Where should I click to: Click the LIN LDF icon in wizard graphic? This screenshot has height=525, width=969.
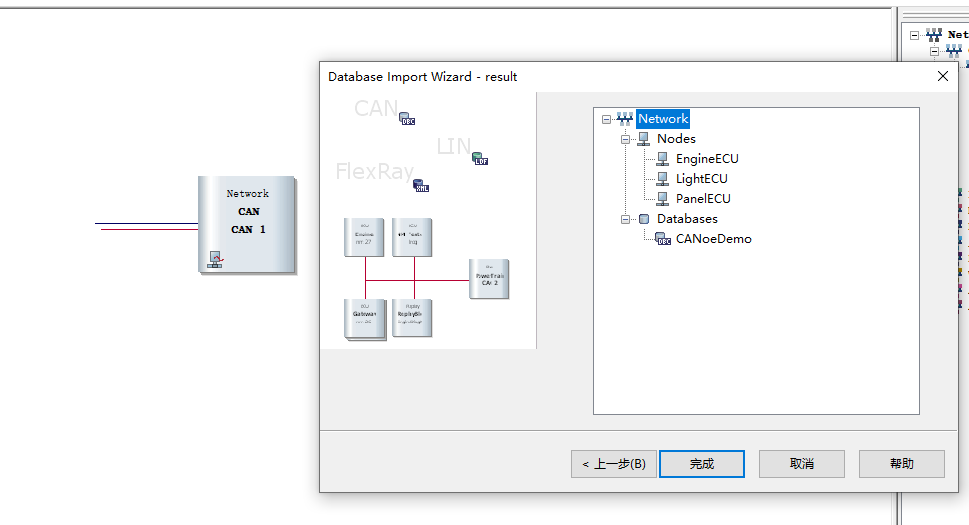[x=480, y=159]
